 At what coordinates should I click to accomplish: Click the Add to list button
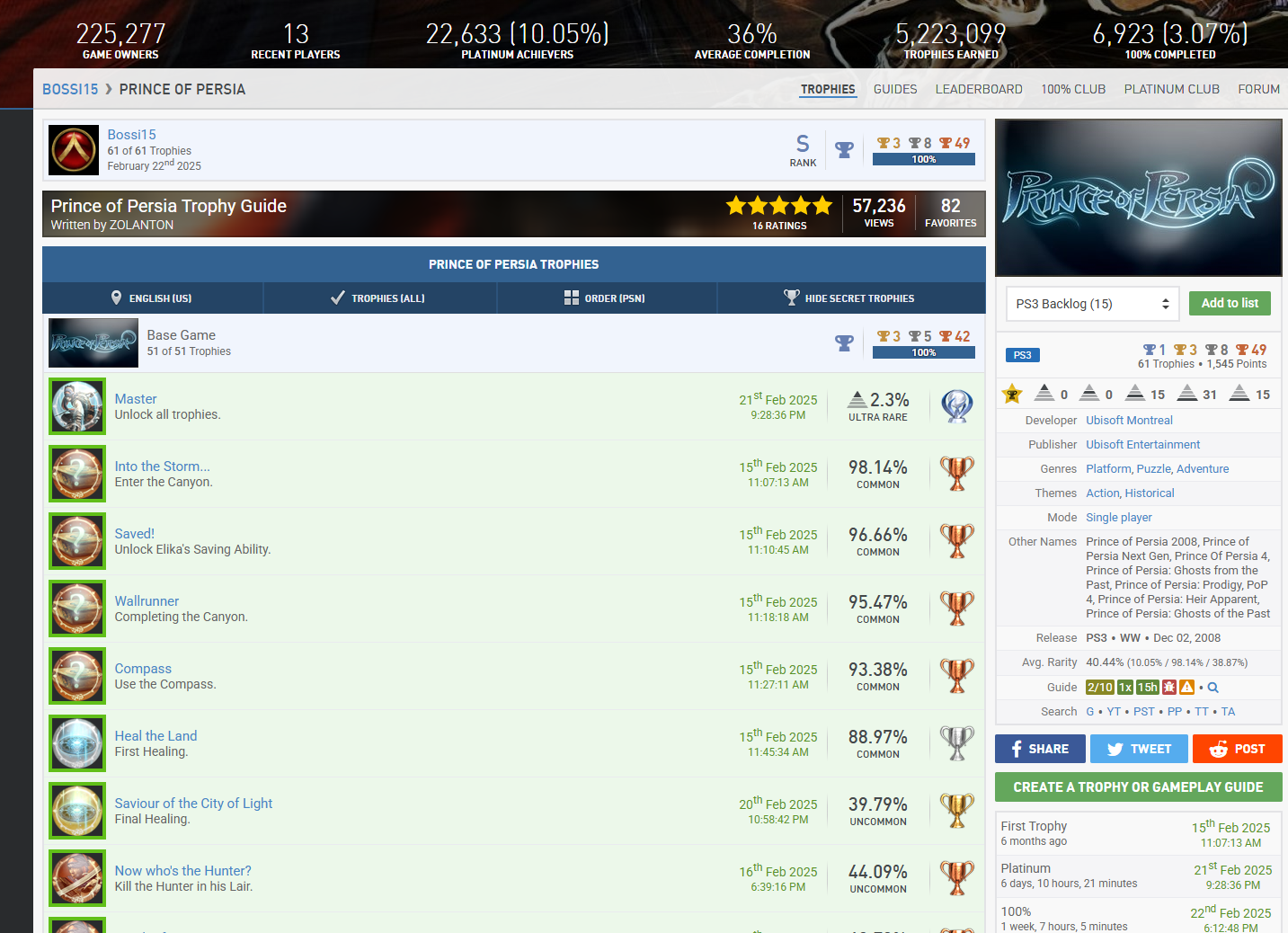[x=1230, y=303]
